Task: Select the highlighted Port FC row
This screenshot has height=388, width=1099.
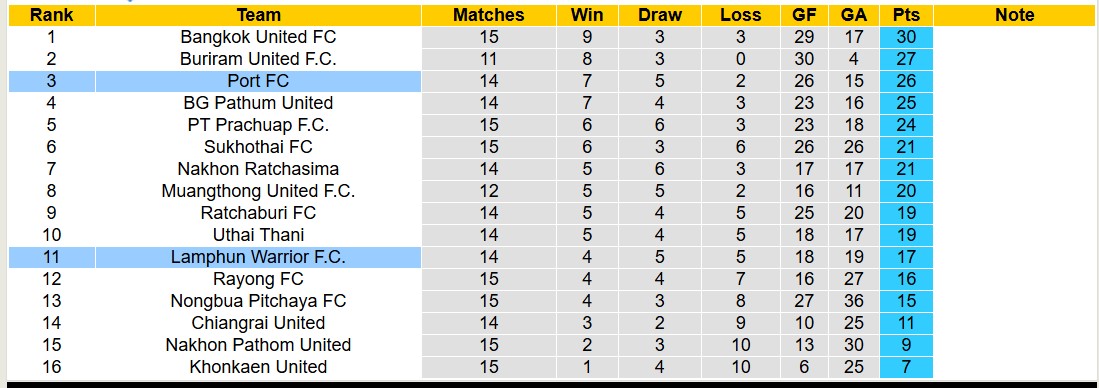Action: coord(470,81)
